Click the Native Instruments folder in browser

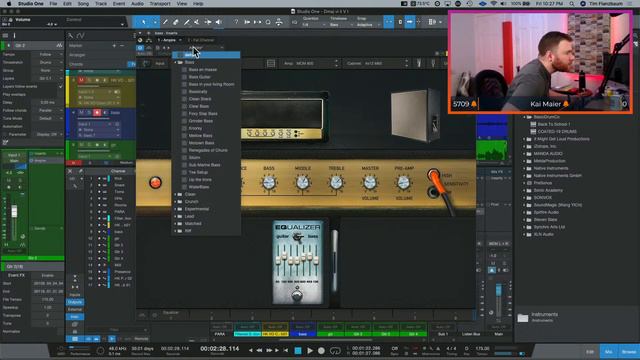tap(551, 168)
